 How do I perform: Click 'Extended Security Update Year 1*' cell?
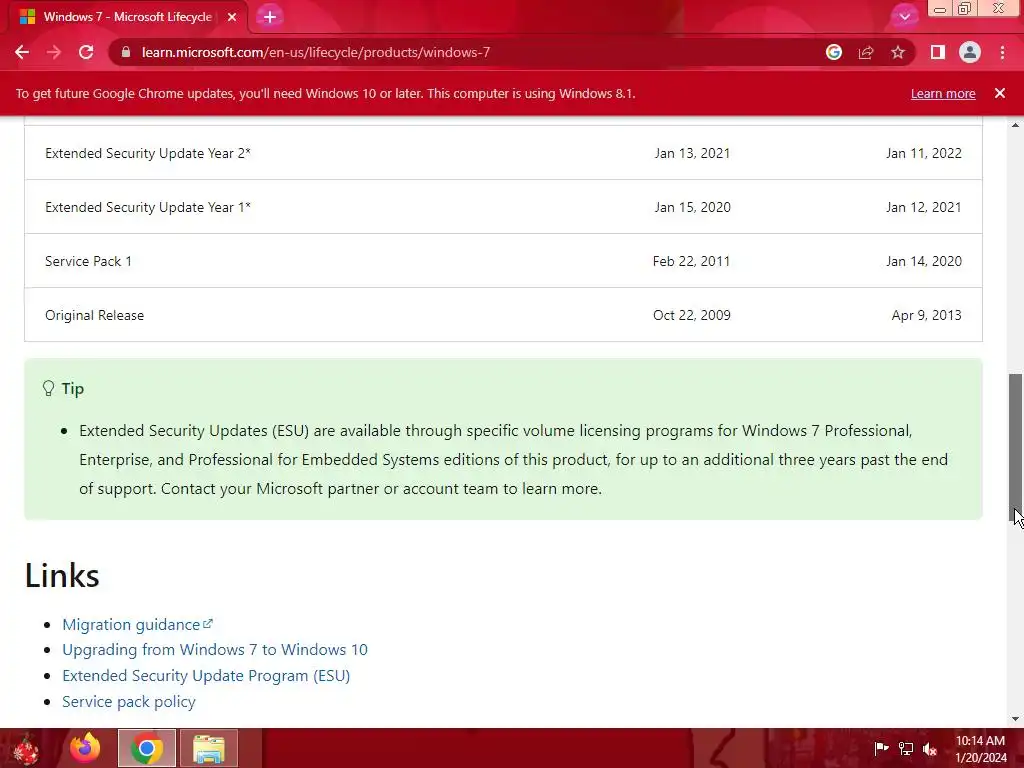point(148,208)
